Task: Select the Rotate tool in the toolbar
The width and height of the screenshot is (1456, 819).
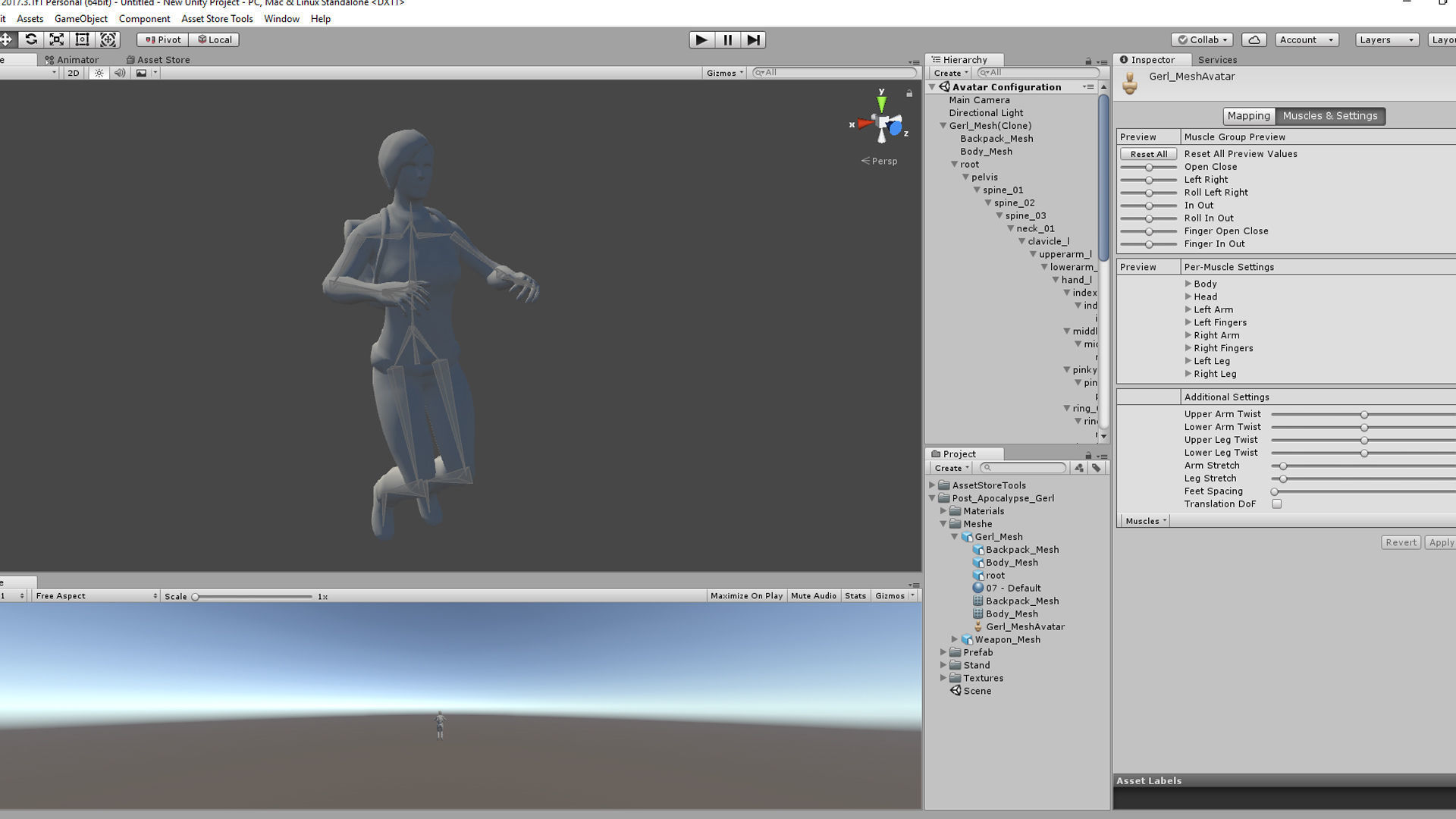Action: pos(31,39)
